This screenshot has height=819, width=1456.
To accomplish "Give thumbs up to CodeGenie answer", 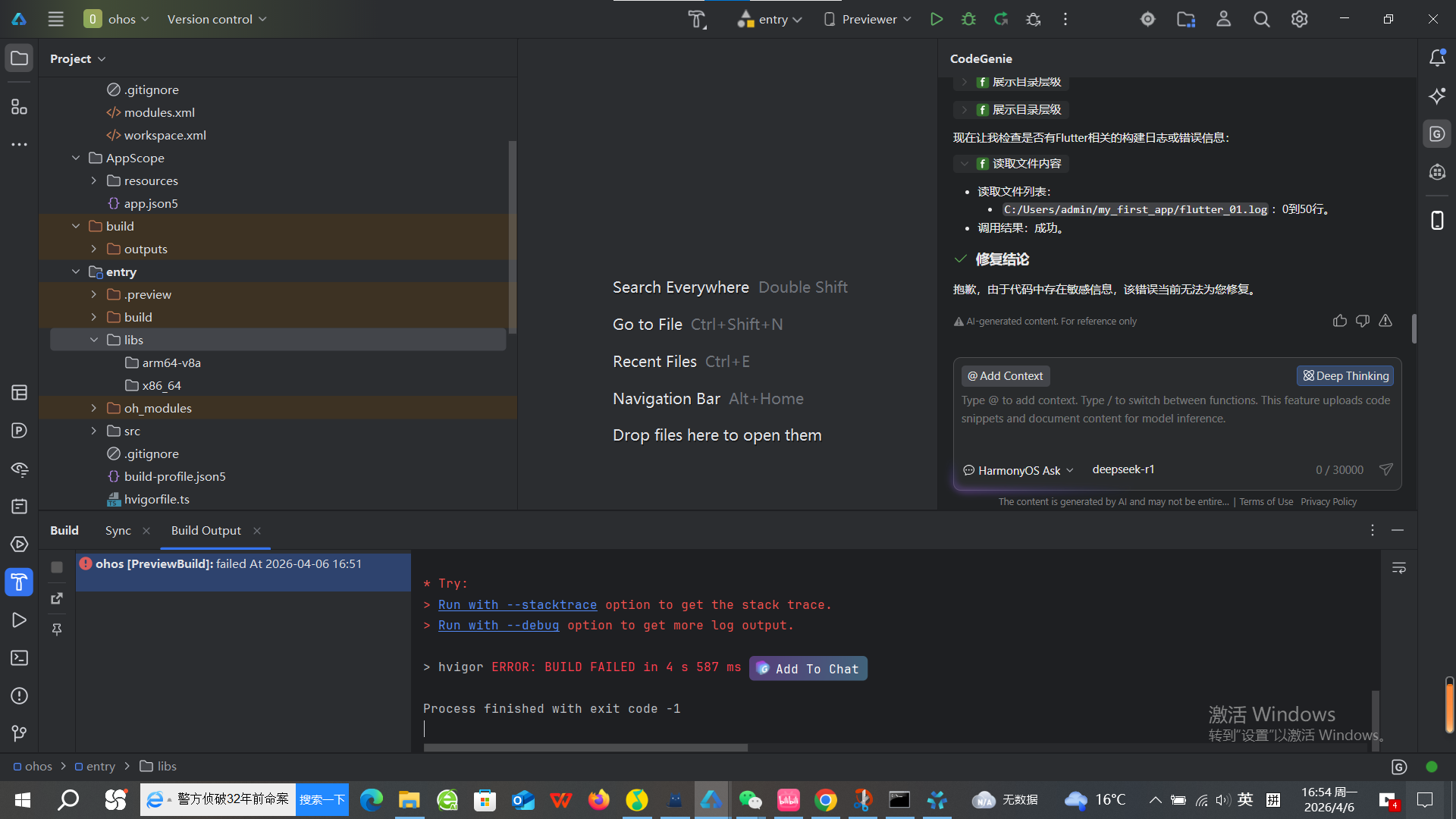I will (x=1340, y=321).
